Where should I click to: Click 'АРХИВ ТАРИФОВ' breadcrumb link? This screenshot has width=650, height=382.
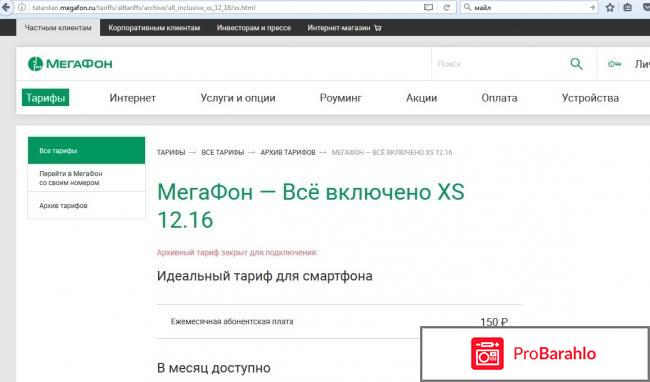coord(288,152)
